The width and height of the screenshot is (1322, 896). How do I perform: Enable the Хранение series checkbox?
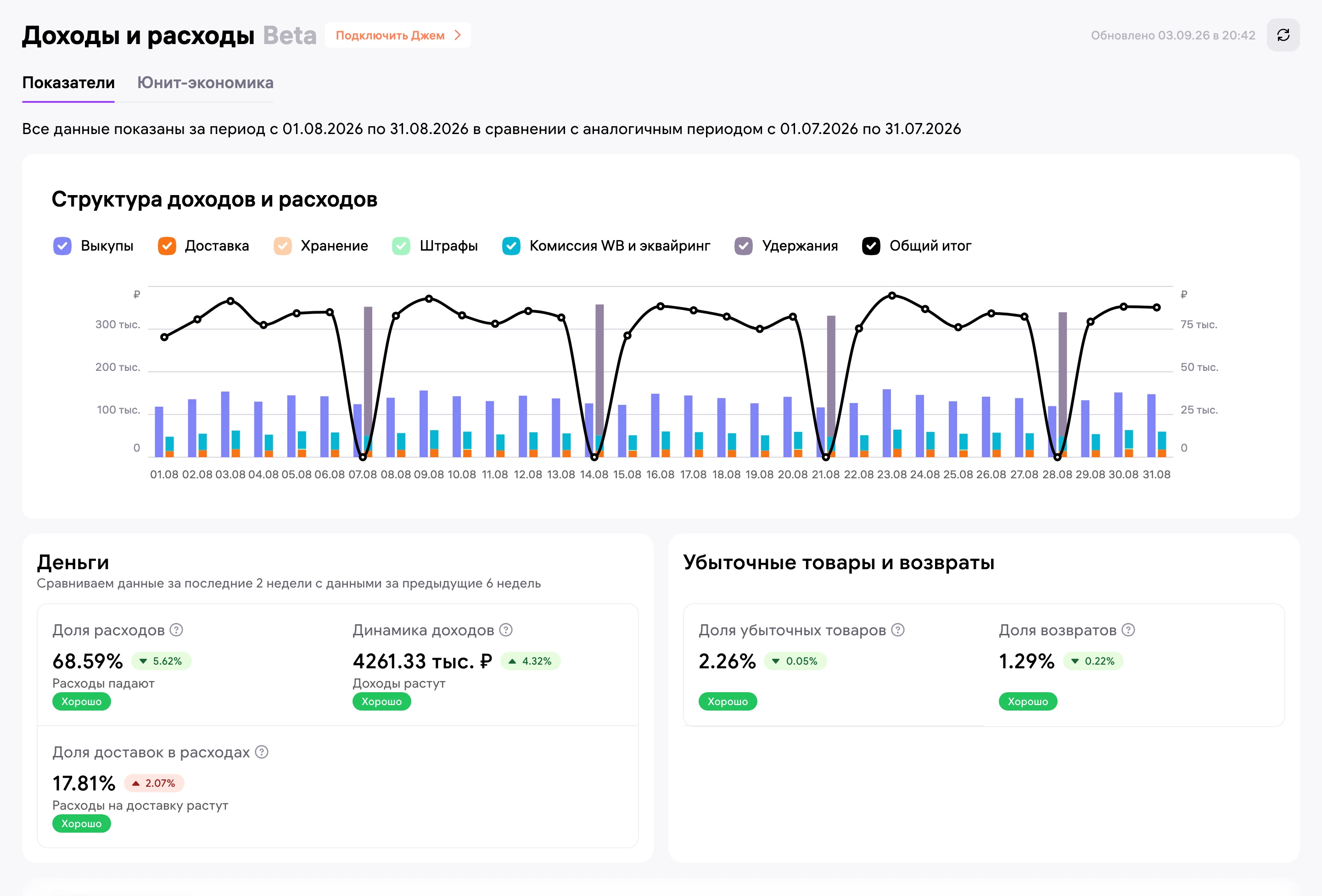pos(283,246)
